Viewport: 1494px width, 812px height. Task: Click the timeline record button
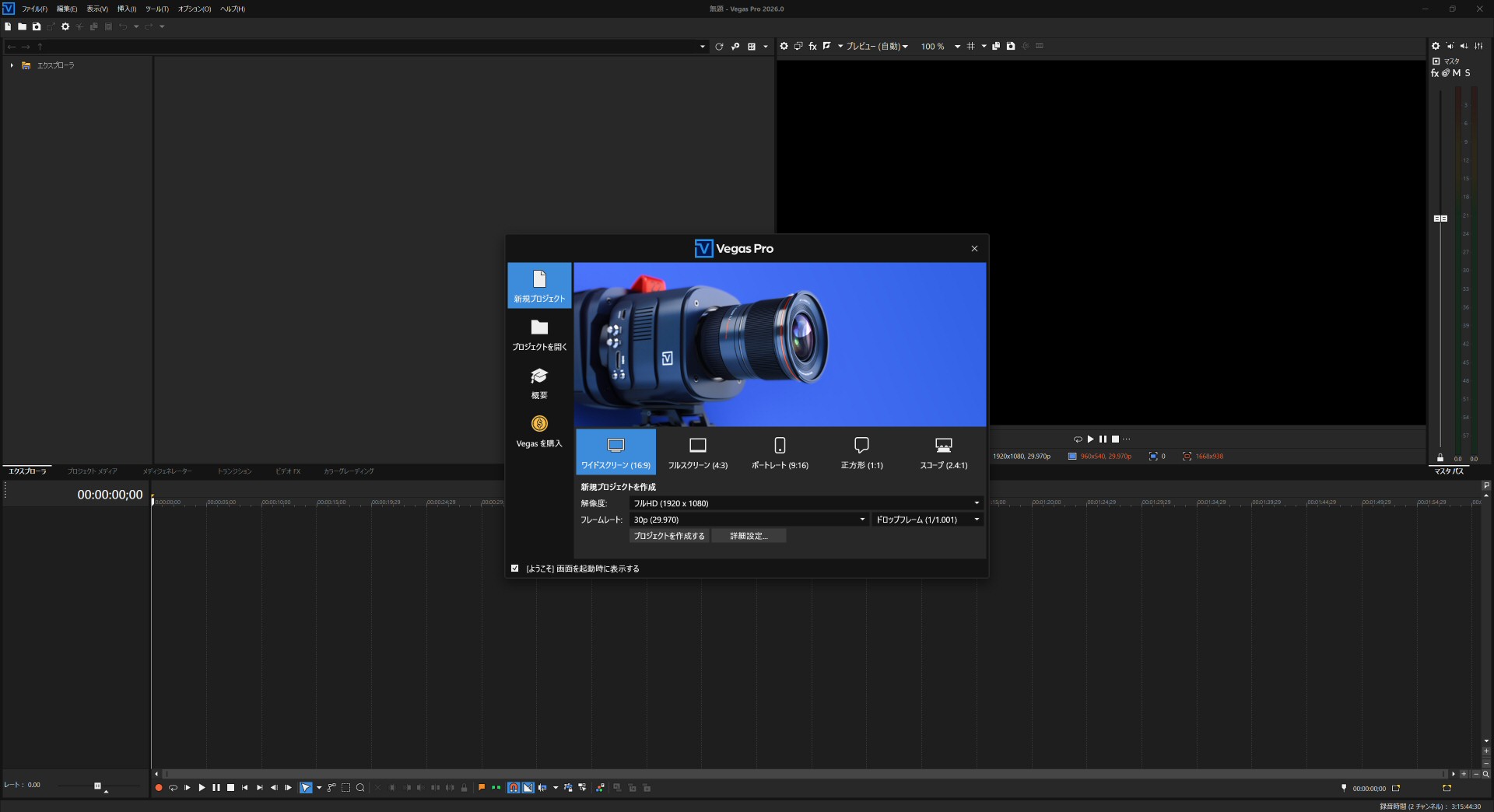click(x=159, y=788)
